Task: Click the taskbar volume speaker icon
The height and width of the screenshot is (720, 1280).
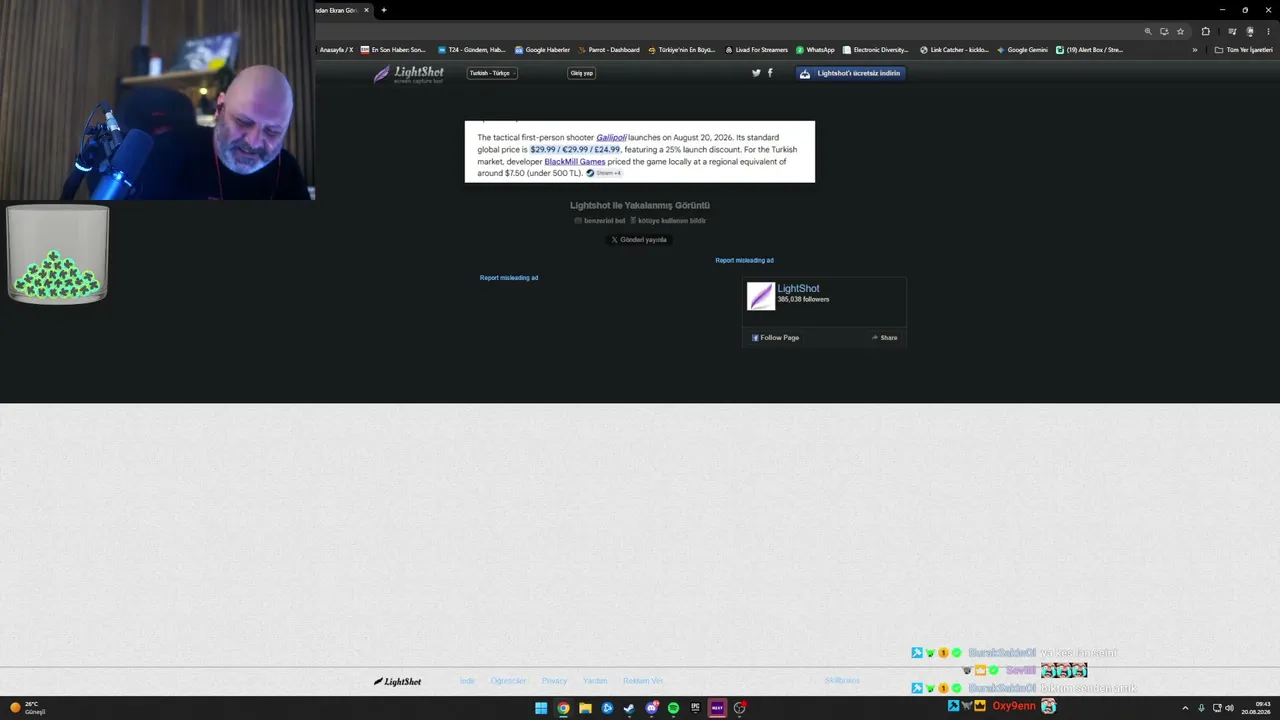Action: click(x=1229, y=708)
